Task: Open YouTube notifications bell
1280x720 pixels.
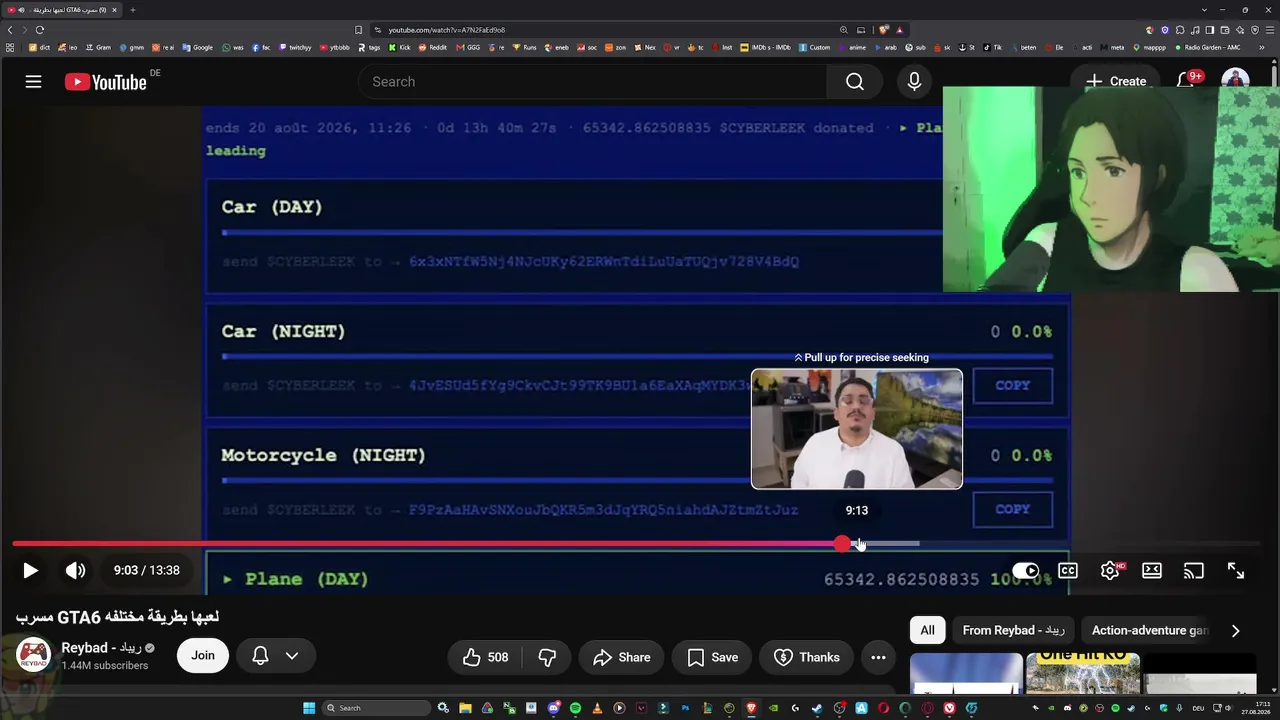Action: tap(1185, 81)
